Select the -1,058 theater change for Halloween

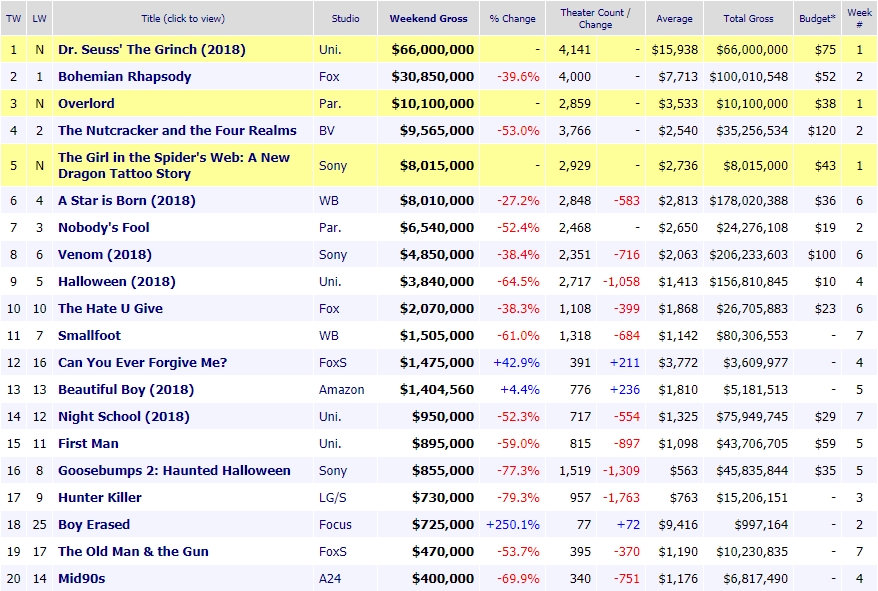point(621,281)
